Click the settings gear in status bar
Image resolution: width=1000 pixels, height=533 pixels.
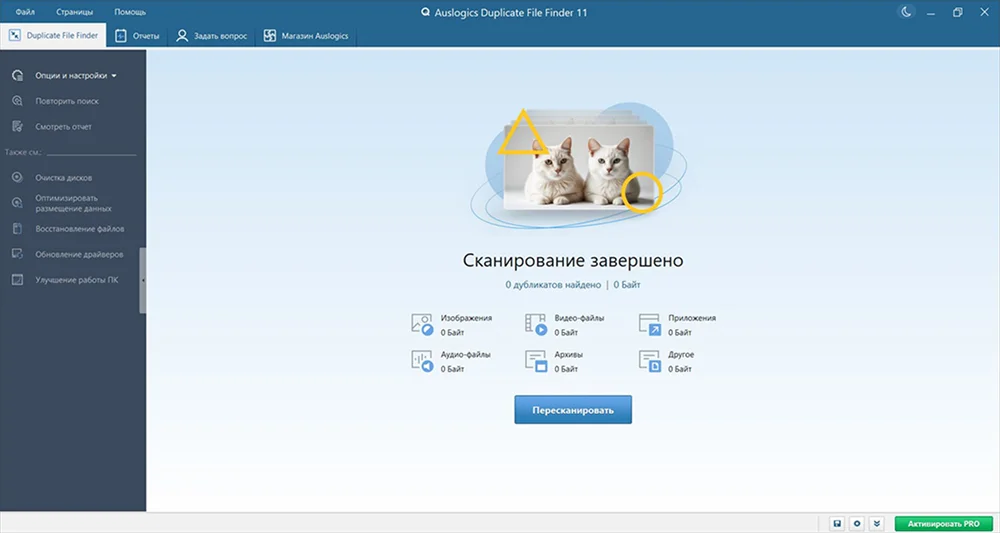(857, 523)
